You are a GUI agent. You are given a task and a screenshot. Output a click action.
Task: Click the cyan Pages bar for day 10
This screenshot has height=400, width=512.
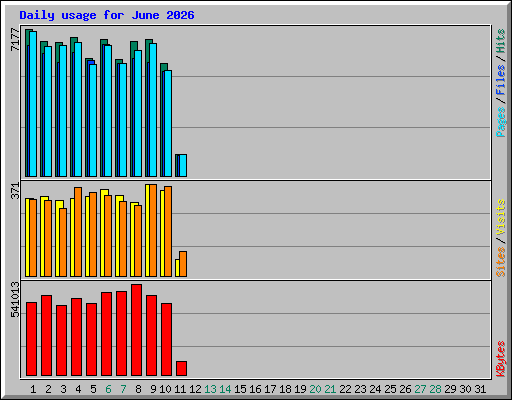click(168, 123)
